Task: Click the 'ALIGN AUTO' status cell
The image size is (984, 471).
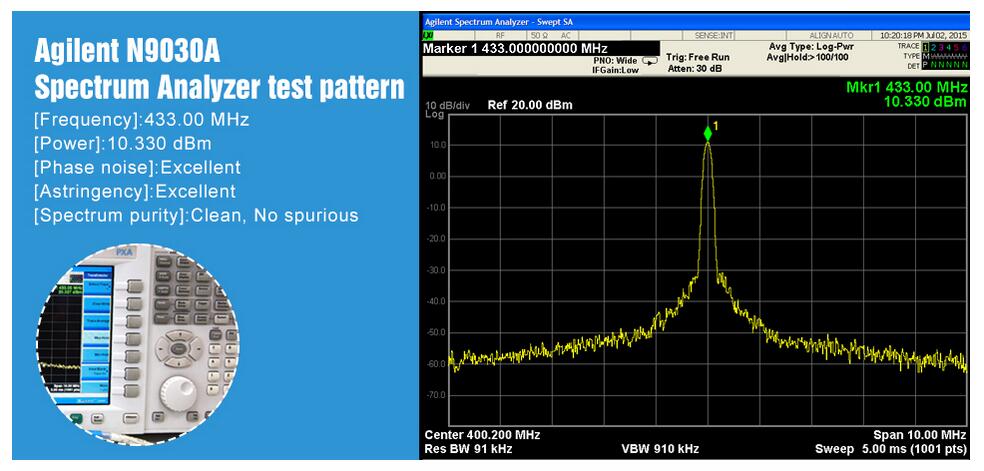Action: pyautogui.click(x=832, y=36)
